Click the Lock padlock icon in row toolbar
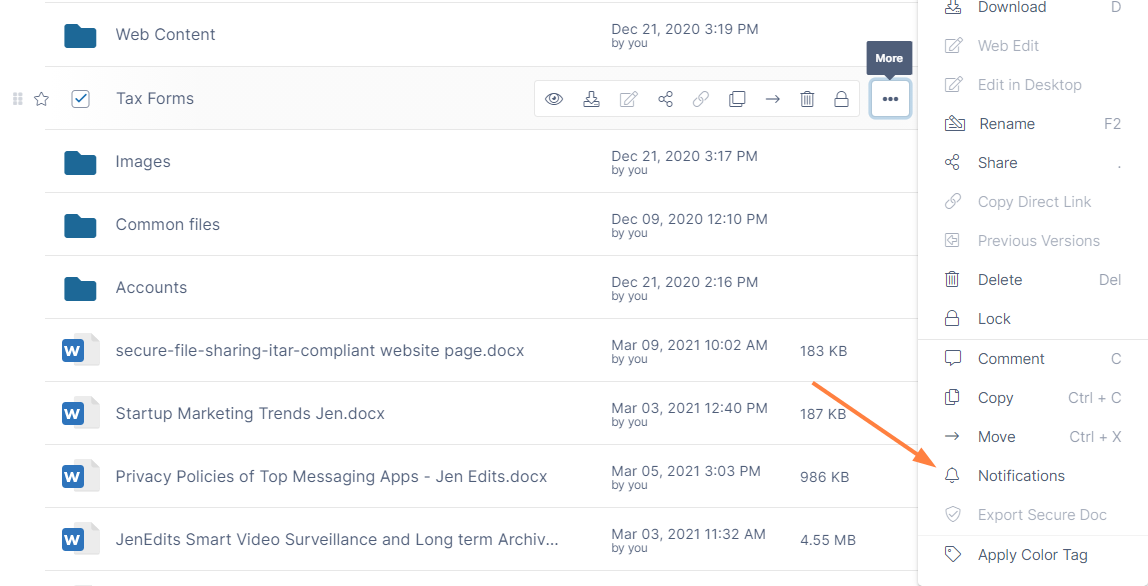Screen dimensions: 1148x586 pyautogui.click(x=842, y=99)
